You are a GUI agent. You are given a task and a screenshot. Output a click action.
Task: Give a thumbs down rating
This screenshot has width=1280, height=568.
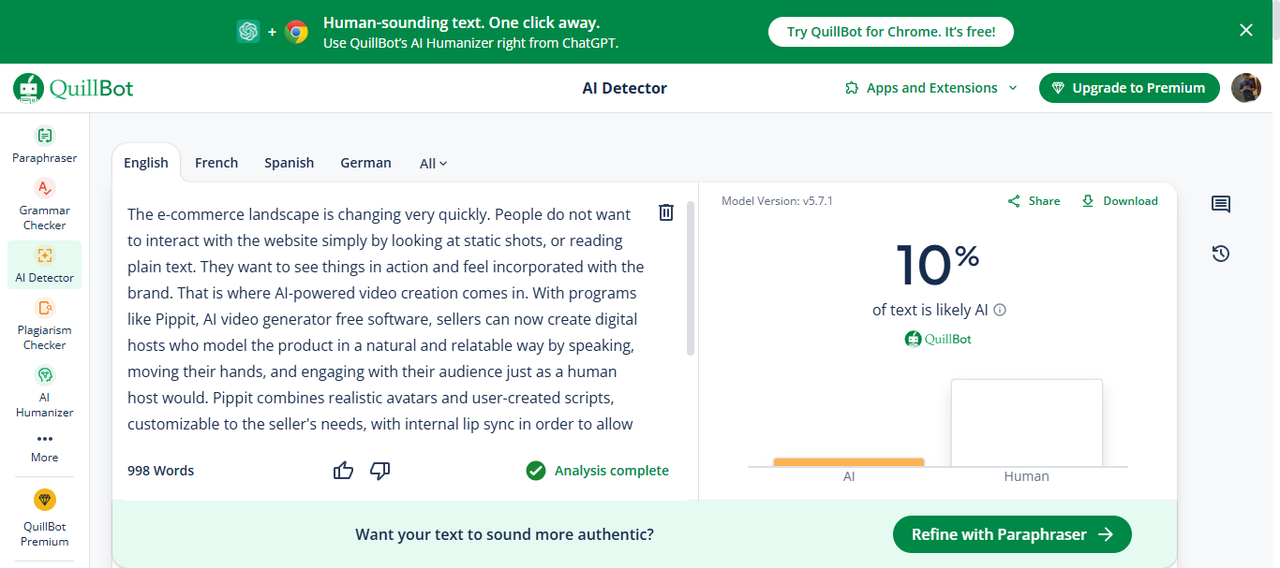pos(380,470)
